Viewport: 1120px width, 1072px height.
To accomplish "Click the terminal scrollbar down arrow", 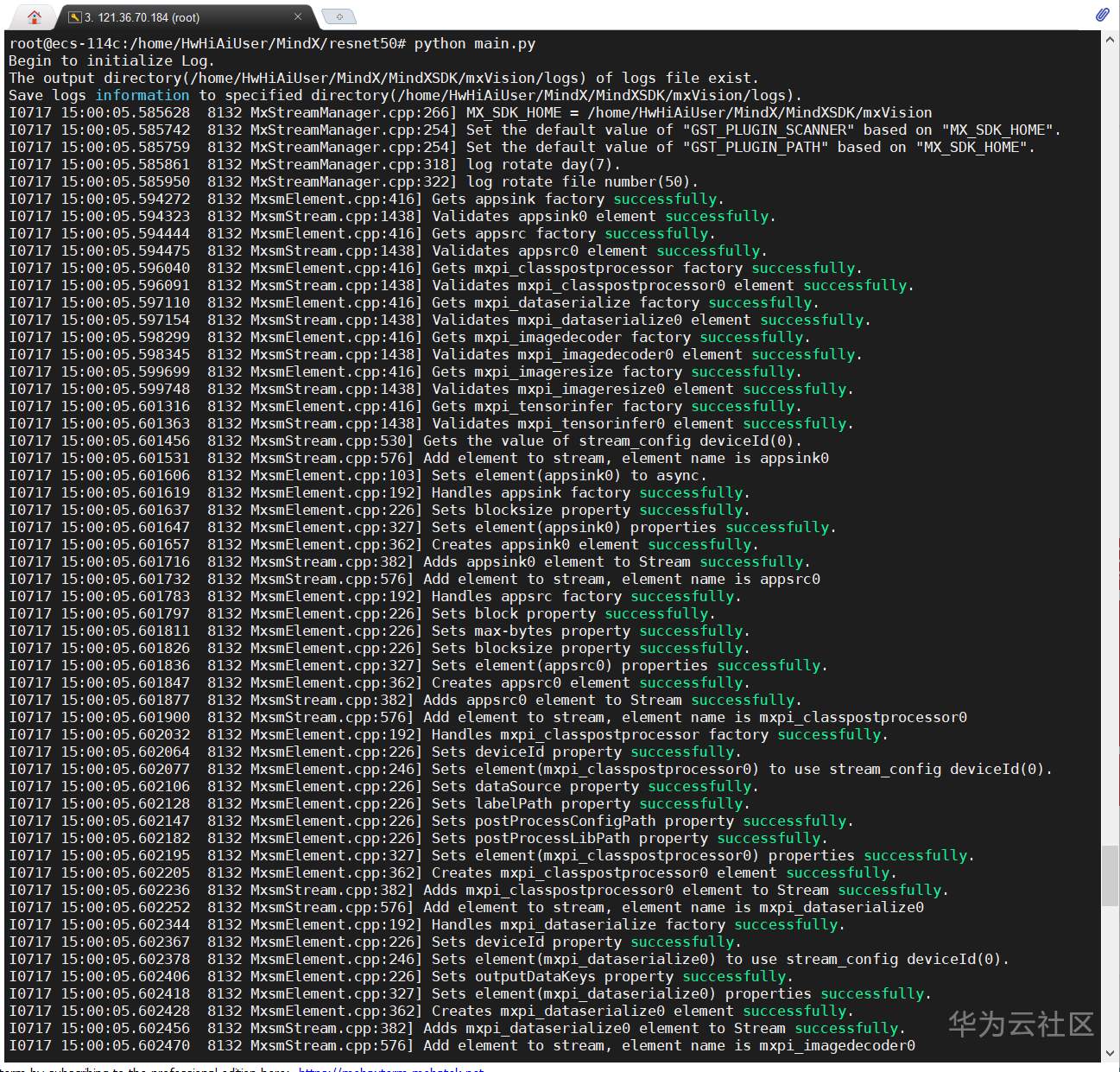I will point(1111,1053).
